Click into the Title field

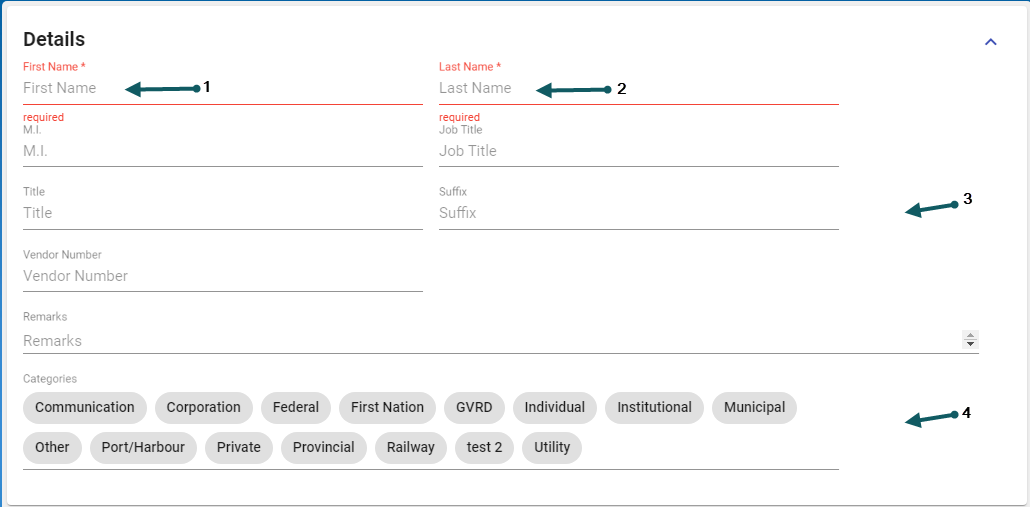point(222,213)
